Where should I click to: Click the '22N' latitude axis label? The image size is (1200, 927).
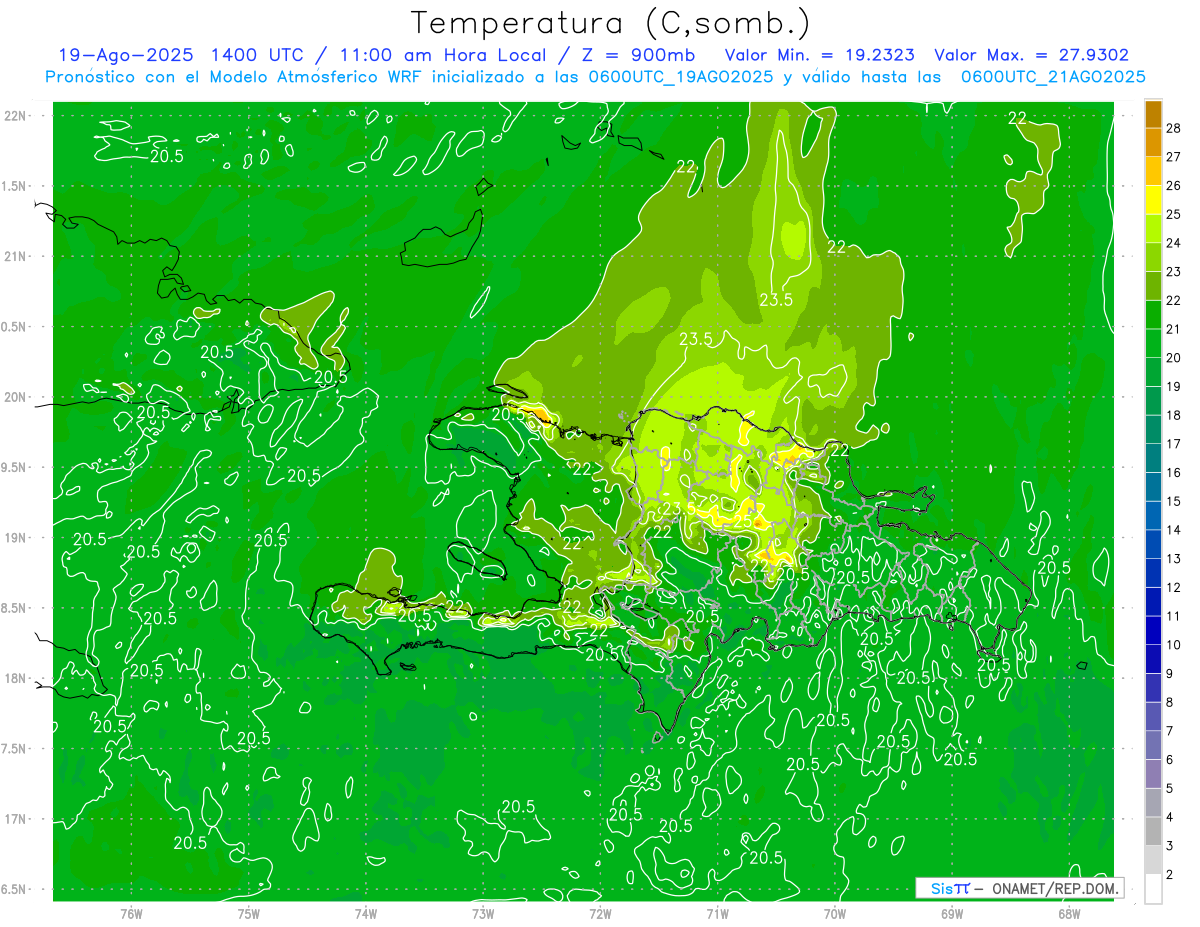point(15,116)
